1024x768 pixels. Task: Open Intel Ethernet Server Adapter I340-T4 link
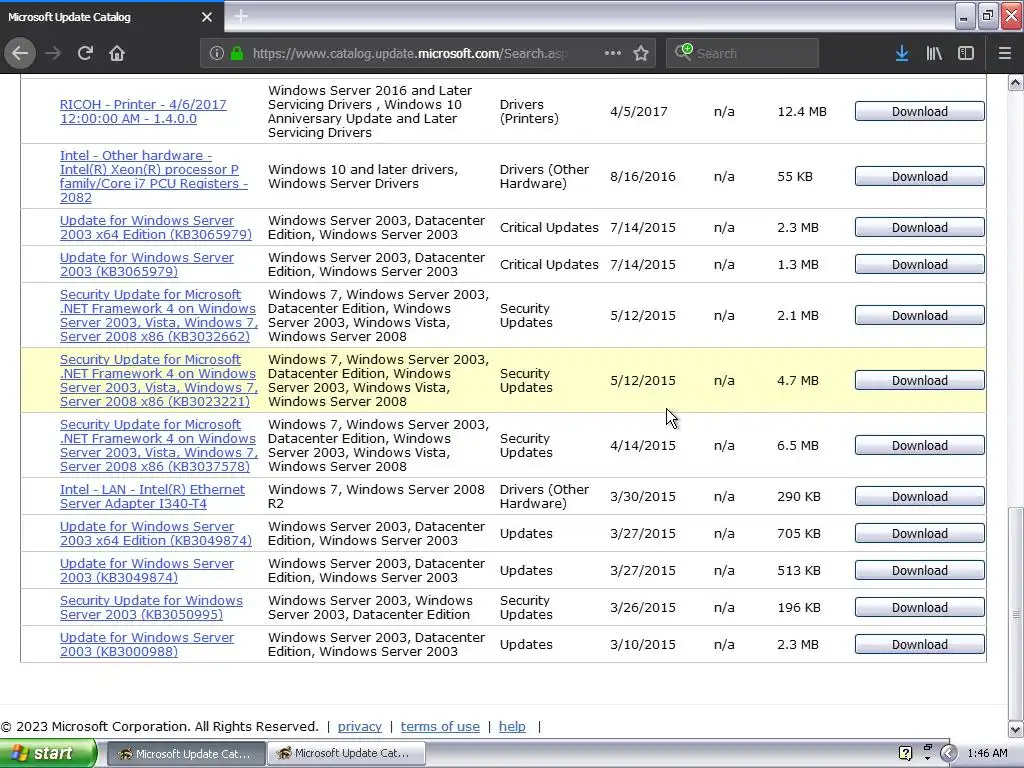(152, 496)
